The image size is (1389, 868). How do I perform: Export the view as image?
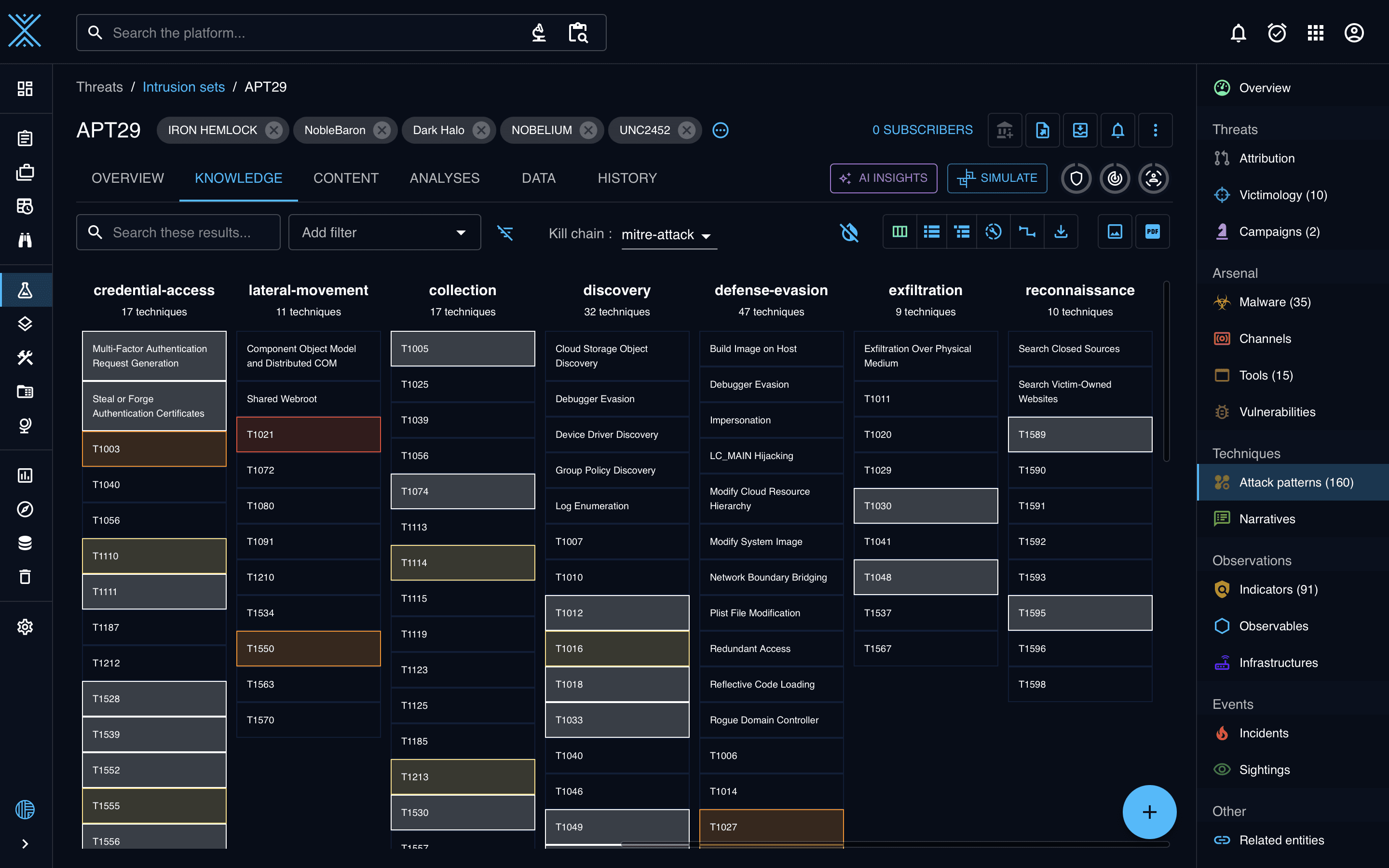click(x=1115, y=232)
